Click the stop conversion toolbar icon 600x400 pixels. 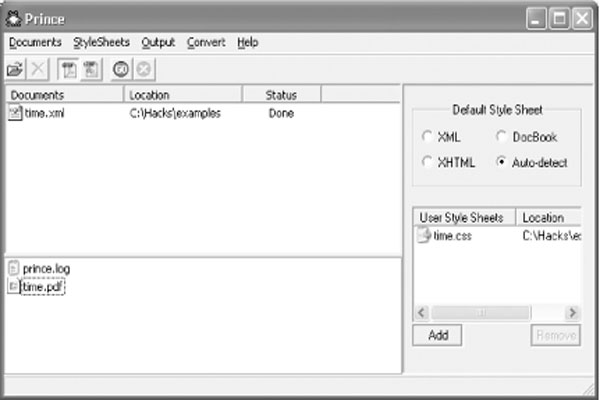pyautogui.click(x=144, y=70)
